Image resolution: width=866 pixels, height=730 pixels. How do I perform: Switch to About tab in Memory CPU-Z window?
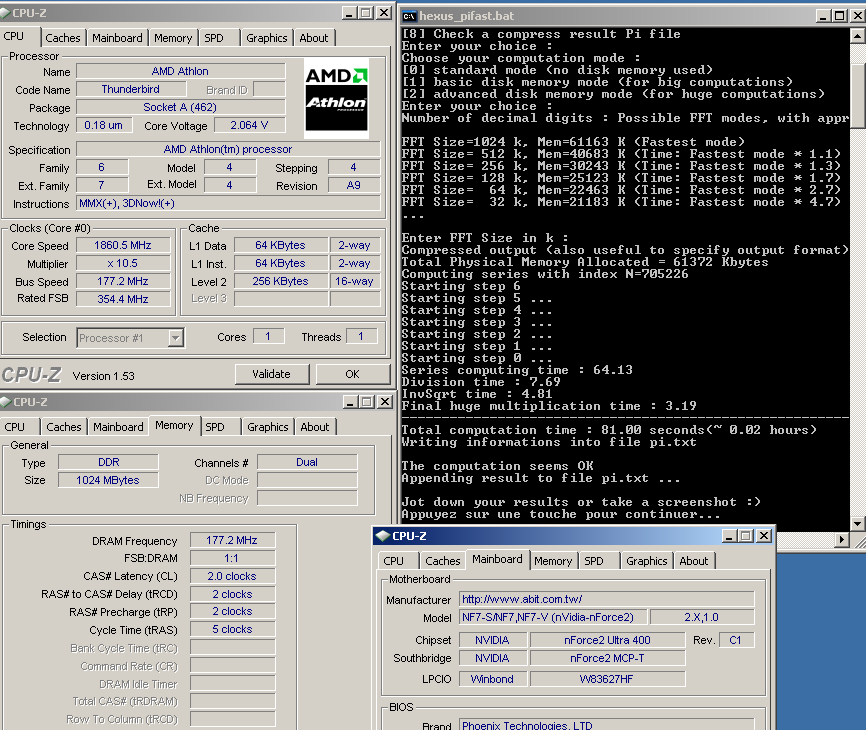tap(315, 427)
